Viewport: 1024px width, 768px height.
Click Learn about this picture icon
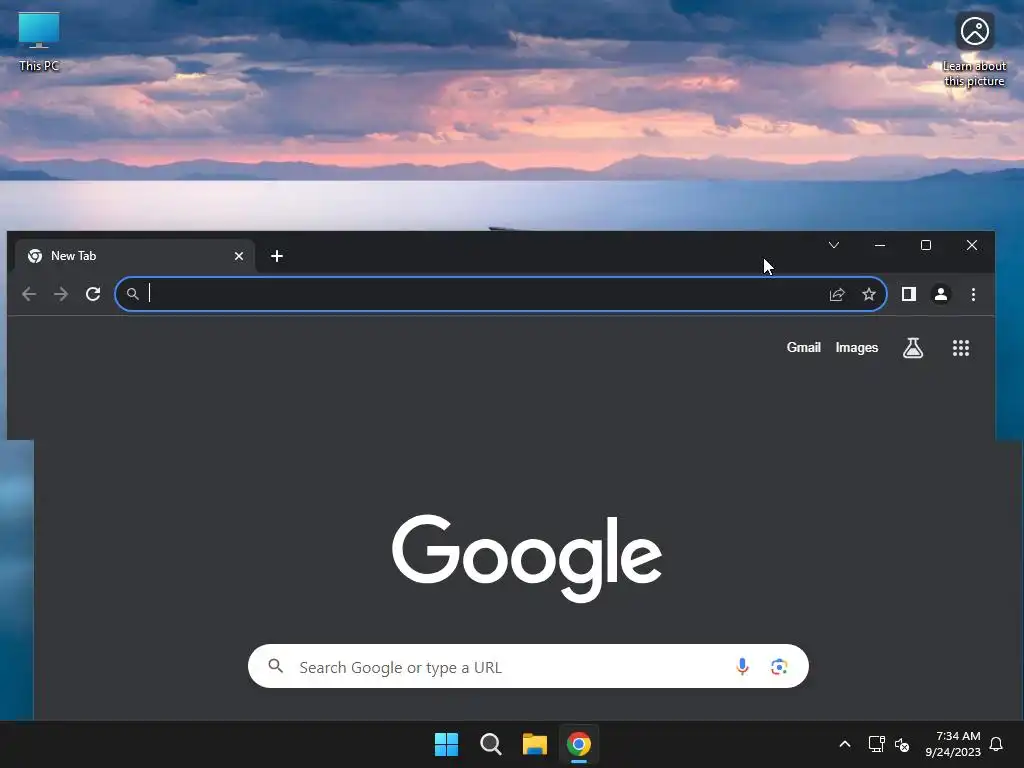(x=974, y=50)
